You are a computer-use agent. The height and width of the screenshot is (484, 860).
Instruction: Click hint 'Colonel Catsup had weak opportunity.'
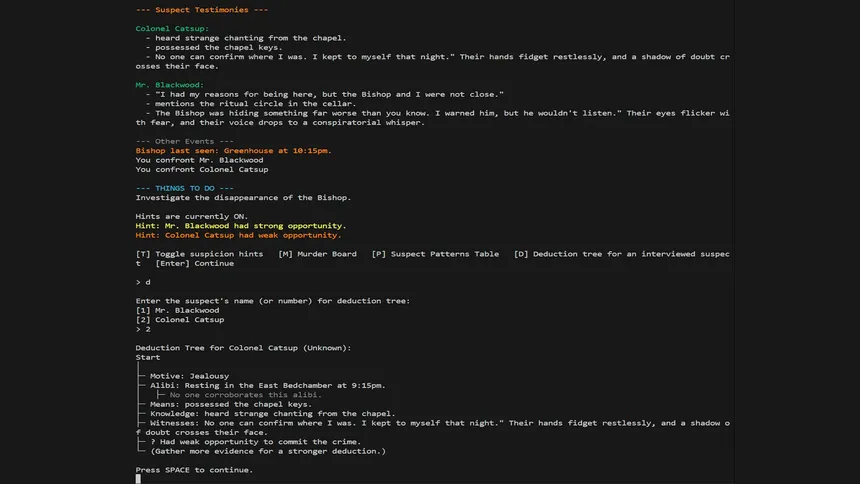(239, 235)
